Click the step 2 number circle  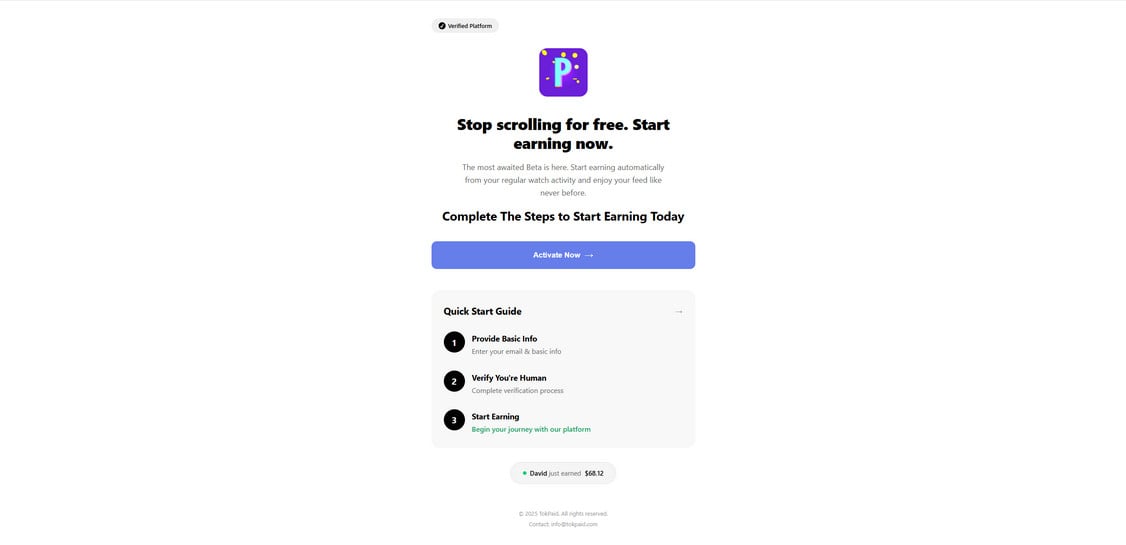pos(454,381)
